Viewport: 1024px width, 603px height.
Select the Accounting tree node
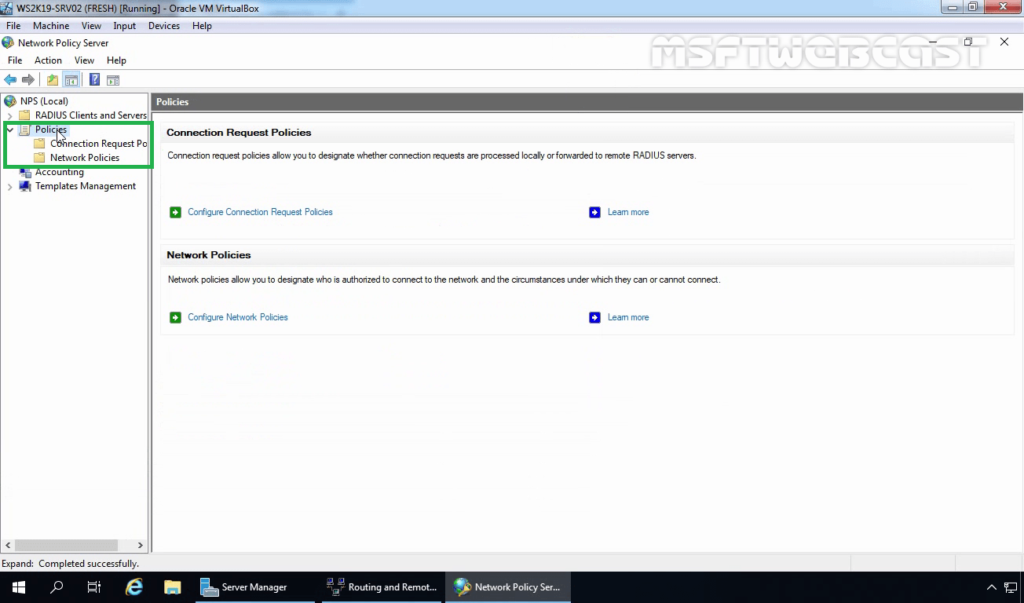pos(59,172)
